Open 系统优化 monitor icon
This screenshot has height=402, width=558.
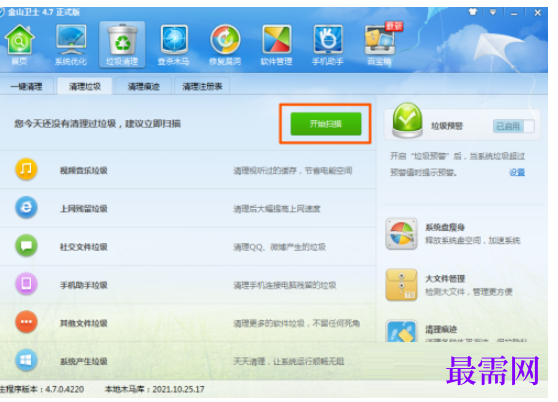[71, 39]
